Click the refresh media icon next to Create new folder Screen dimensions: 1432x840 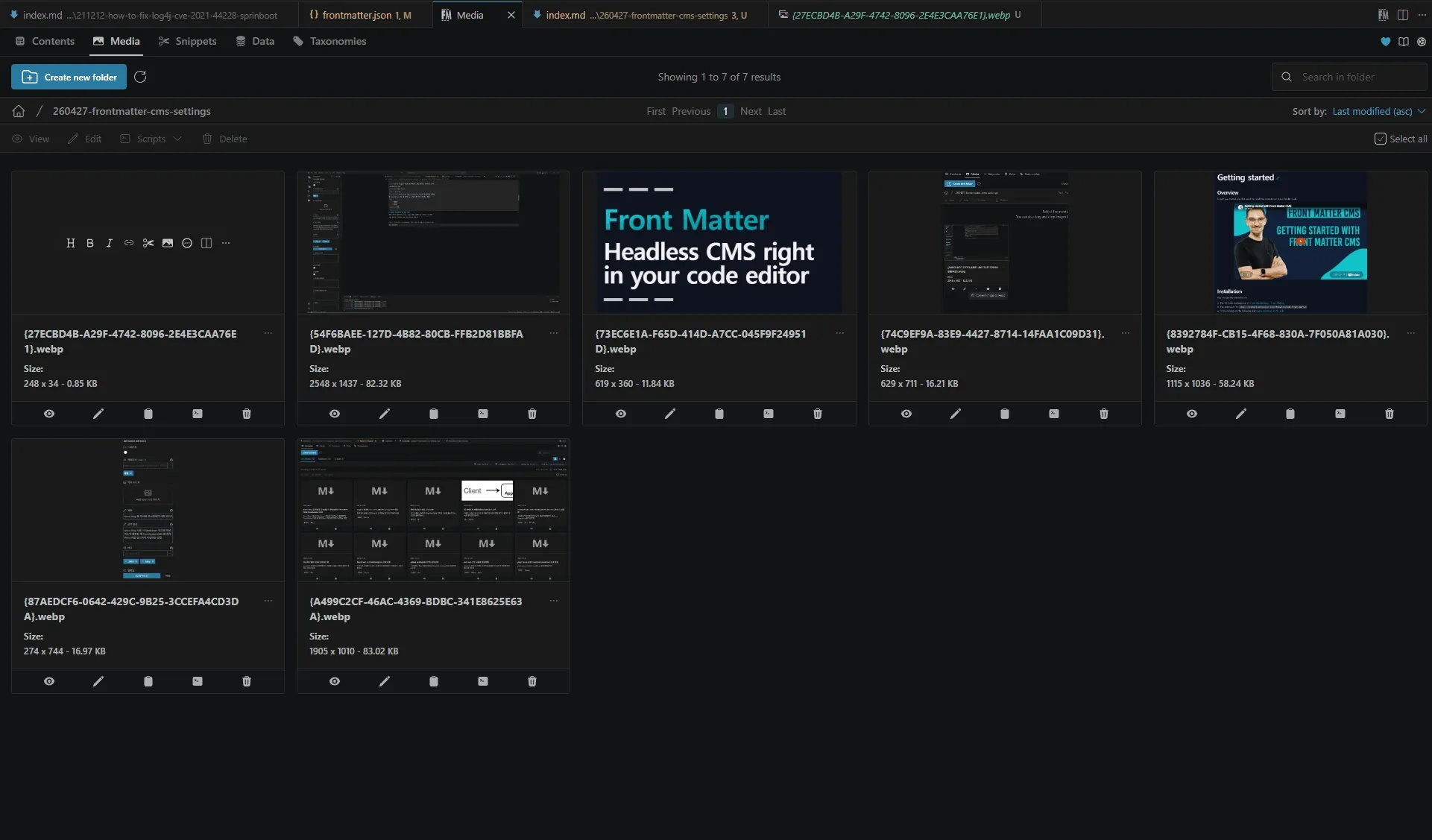click(140, 77)
